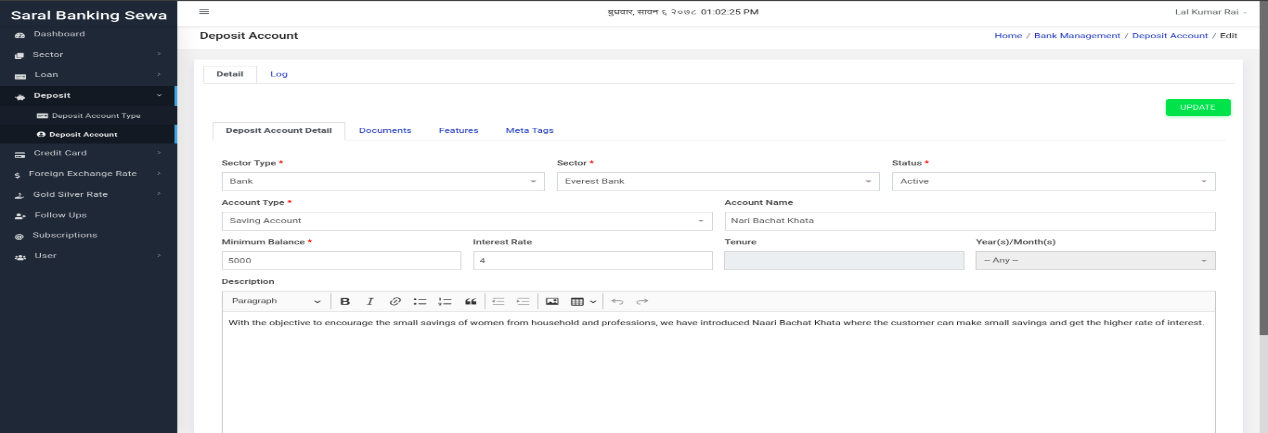Click the Minimum Balance field showing 5000
This screenshot has height=433, width=1268.
(x=341, y=260)
